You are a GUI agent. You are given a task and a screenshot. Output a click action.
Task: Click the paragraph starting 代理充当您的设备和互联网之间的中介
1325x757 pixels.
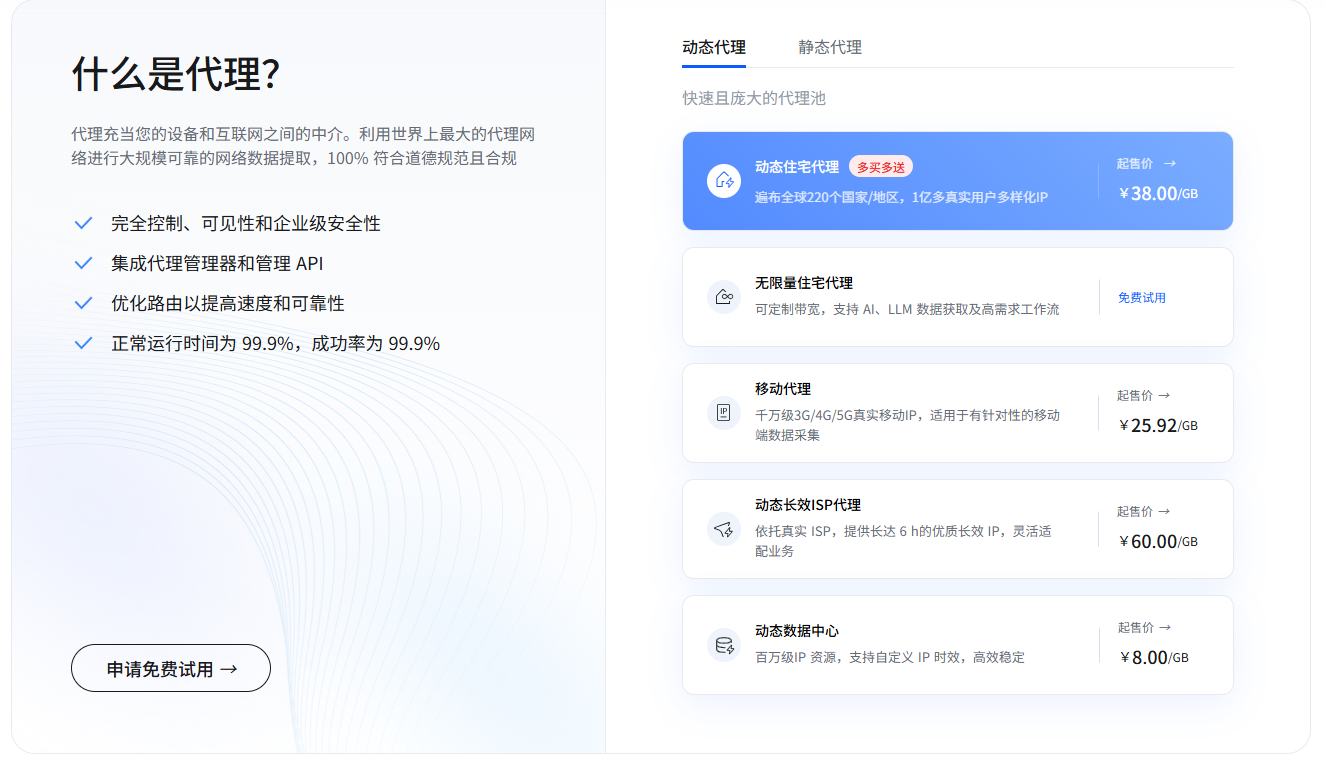point(304,146)
